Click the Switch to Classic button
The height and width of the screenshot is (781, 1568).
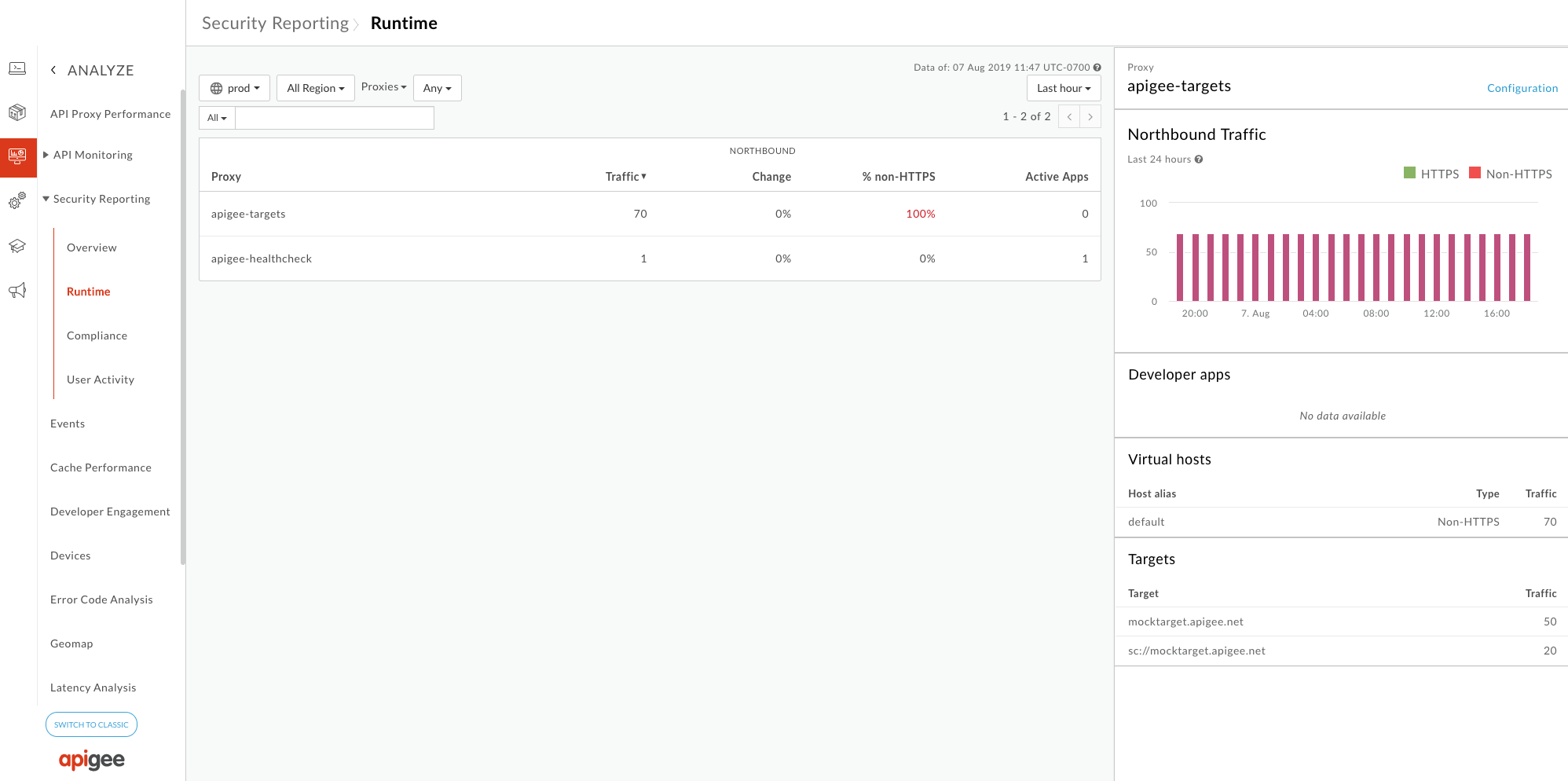coord(91,724)
